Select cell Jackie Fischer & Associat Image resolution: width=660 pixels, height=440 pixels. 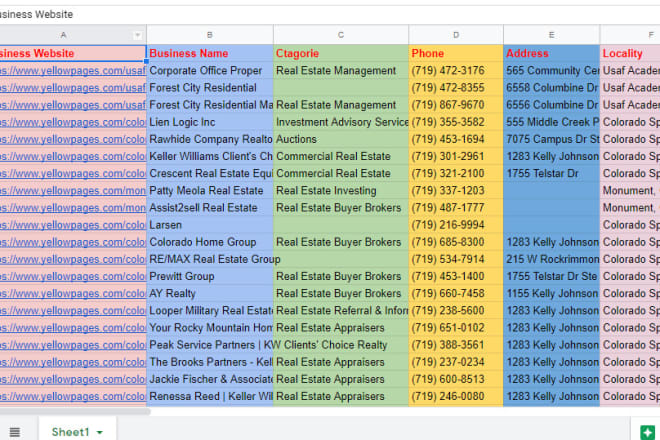(210, 379)
